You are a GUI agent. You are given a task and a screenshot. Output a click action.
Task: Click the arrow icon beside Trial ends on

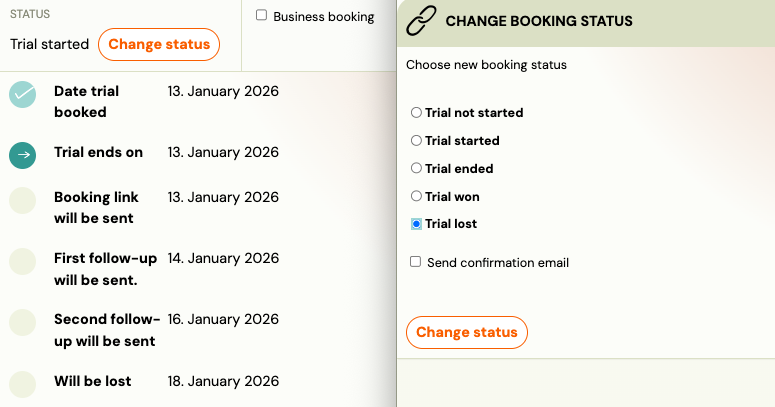[23, 154]
